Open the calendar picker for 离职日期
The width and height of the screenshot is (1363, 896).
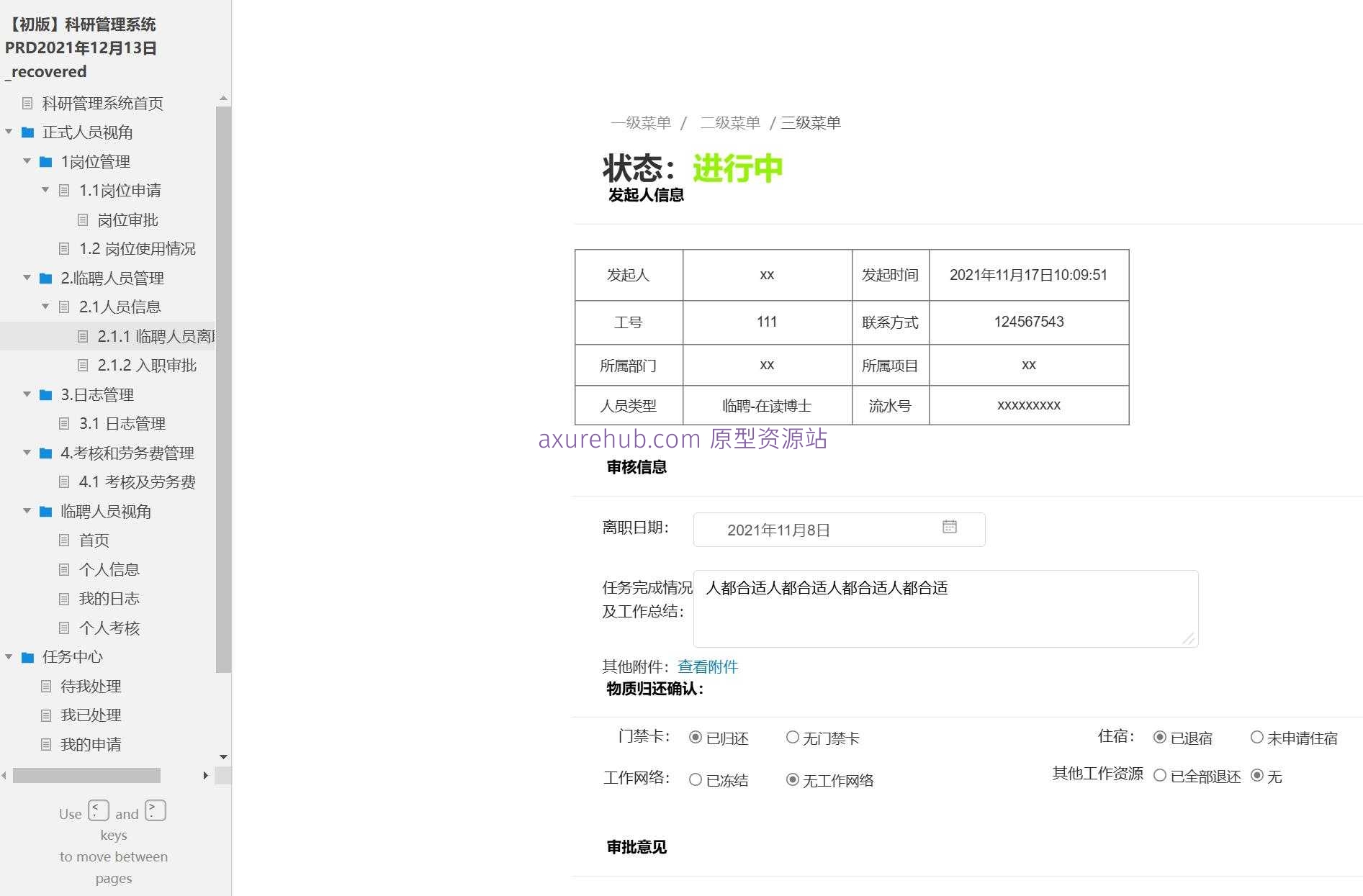(x=950, y=528)
